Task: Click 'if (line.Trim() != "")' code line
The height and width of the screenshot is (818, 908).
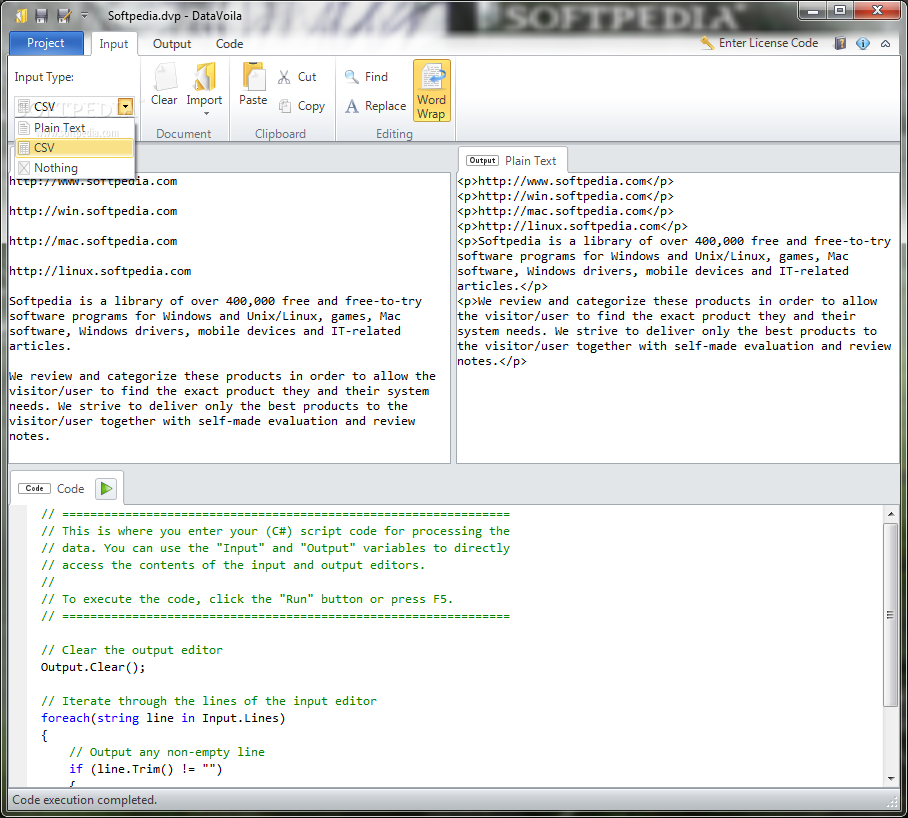Action: click(146, 769)
